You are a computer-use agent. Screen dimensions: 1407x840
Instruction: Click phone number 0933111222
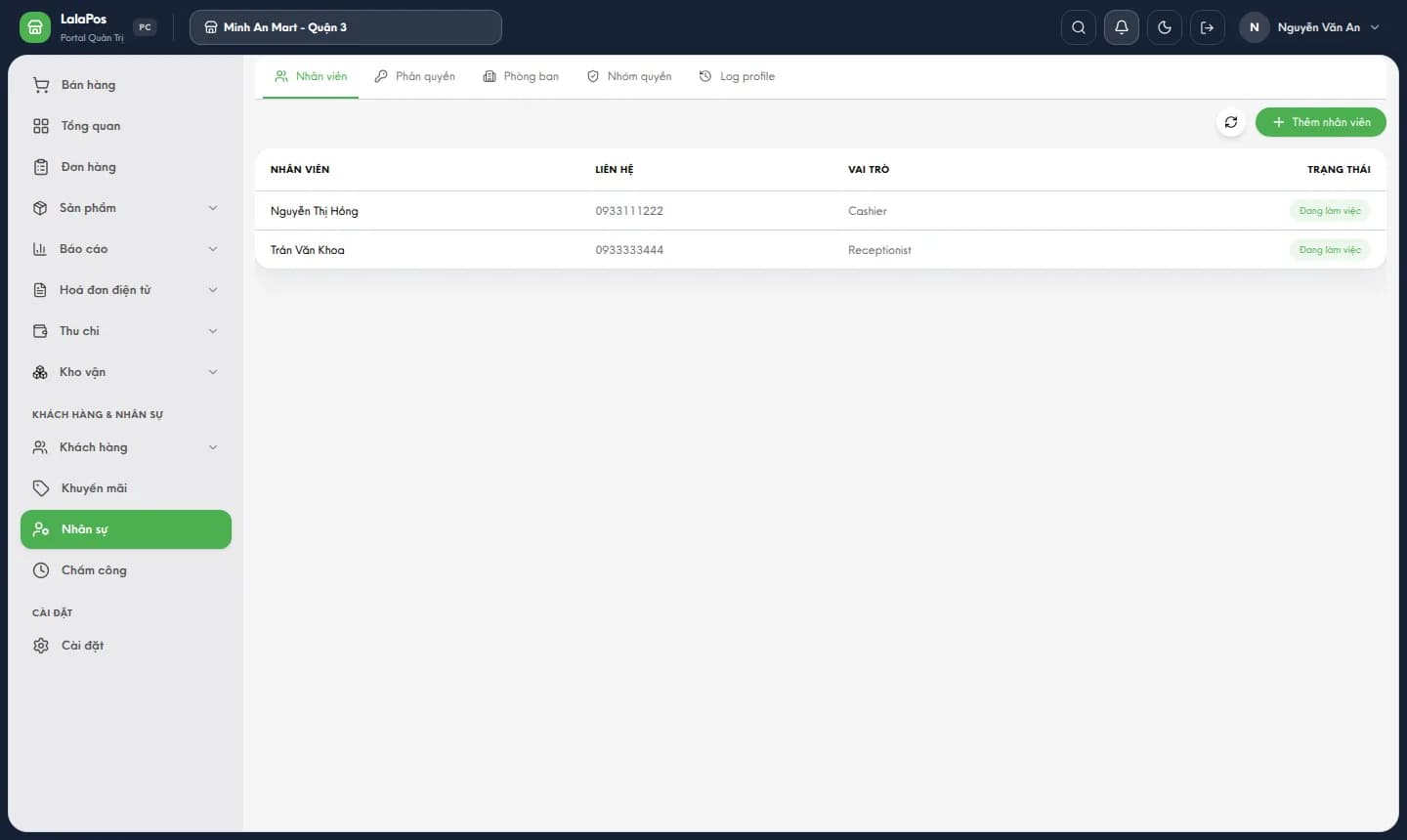(629, 211)
